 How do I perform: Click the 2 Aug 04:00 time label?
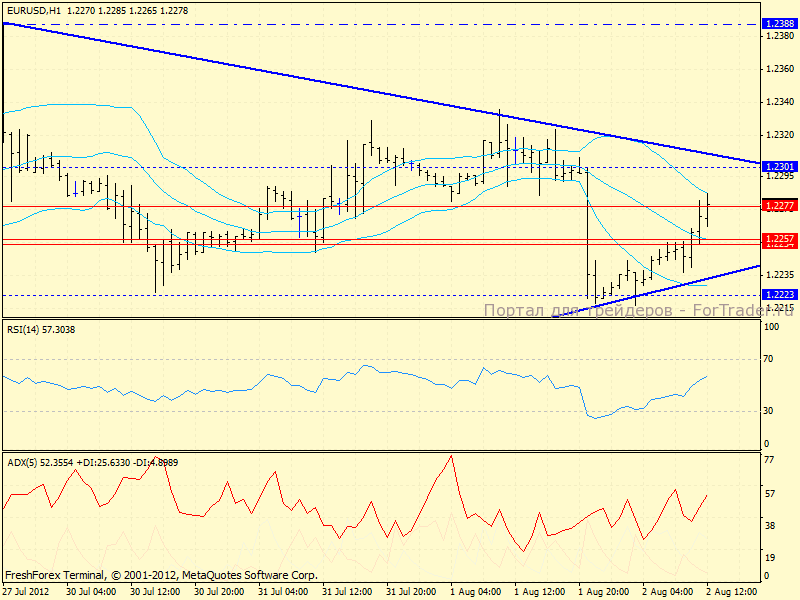pos(667,592)
